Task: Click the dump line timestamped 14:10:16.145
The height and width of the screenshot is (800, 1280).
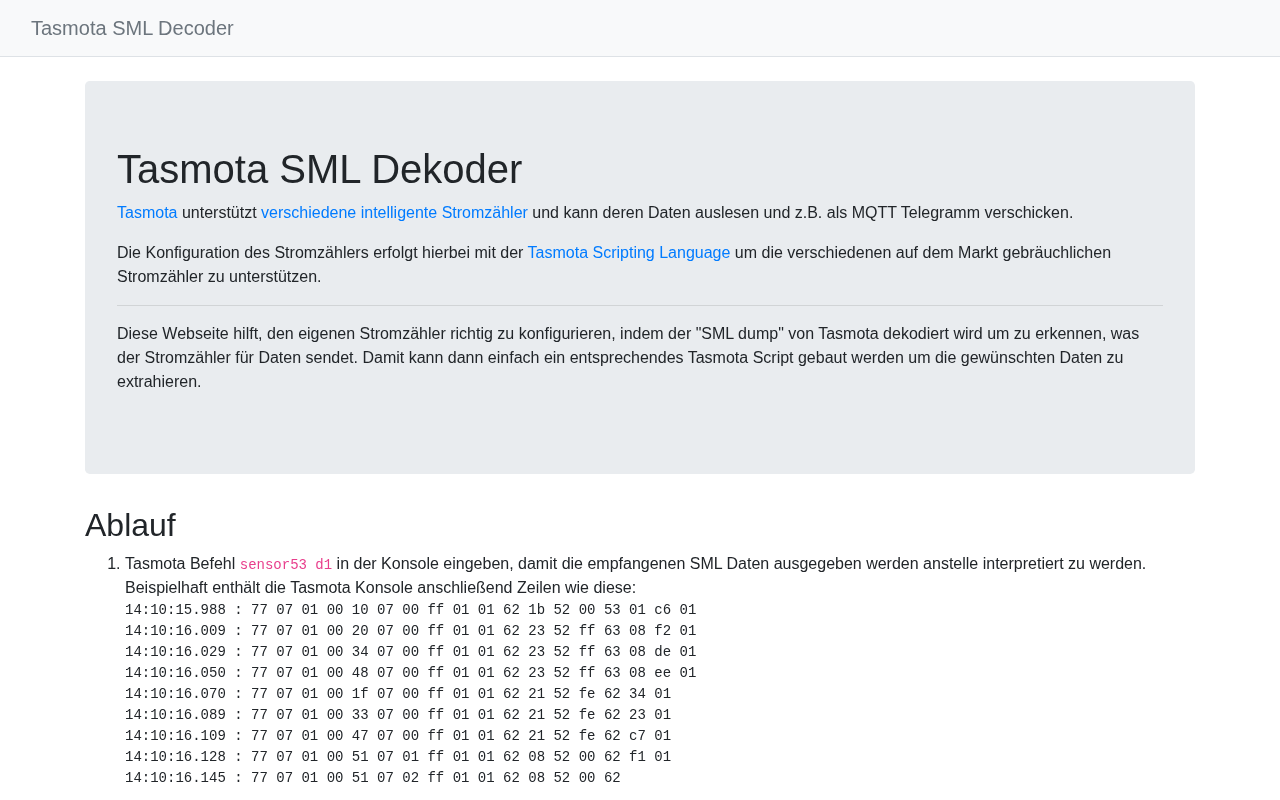Action: click(373, 778)
